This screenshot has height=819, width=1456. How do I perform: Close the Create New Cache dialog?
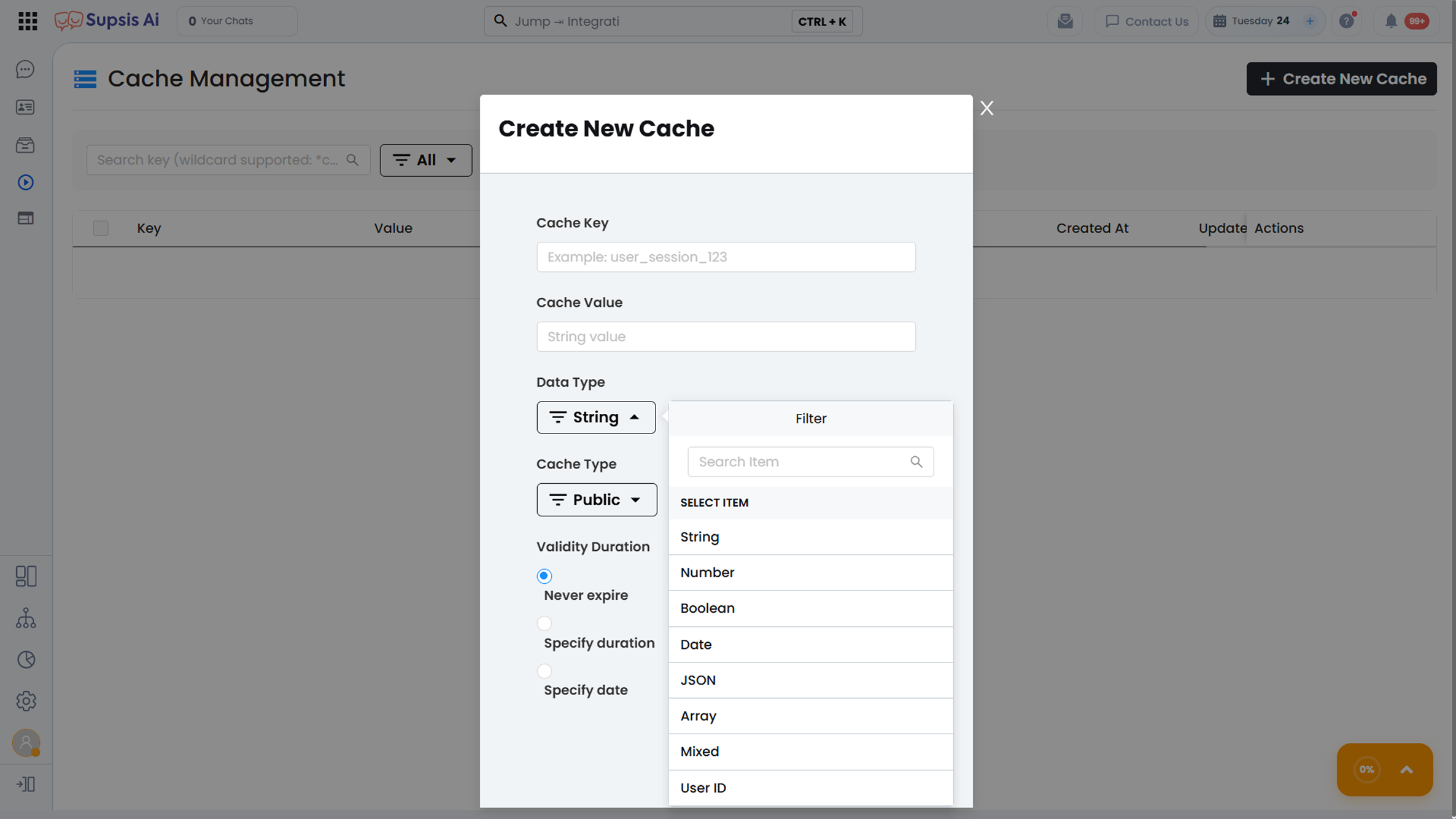[986, 108]
